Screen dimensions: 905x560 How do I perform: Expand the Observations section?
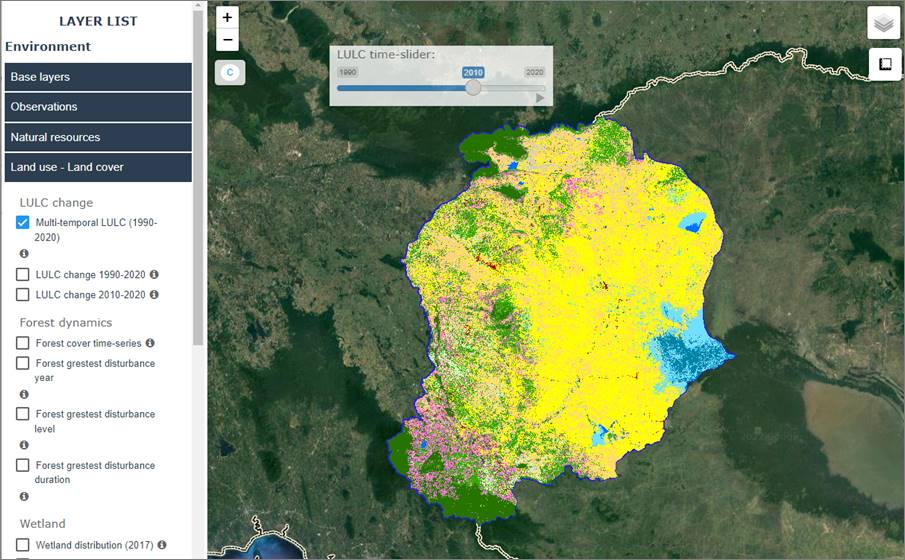click(x=98, y=107)
